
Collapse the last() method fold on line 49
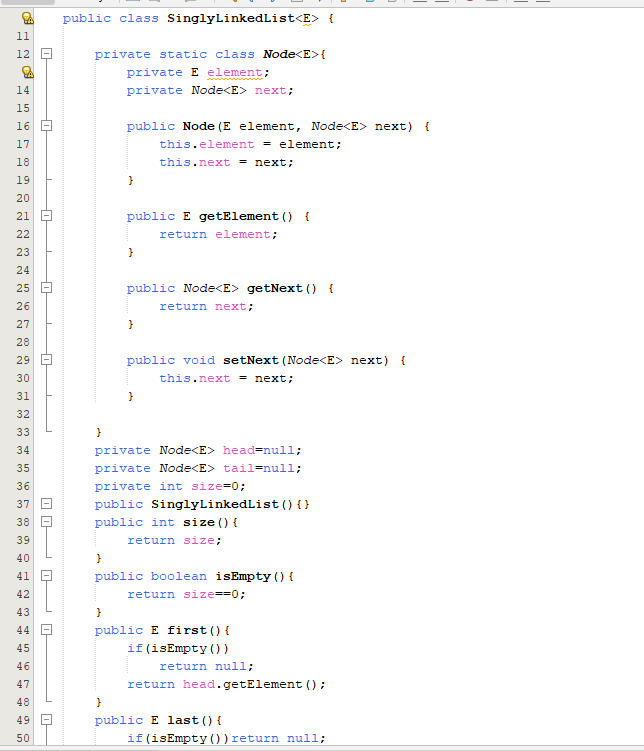click(46, 720)
